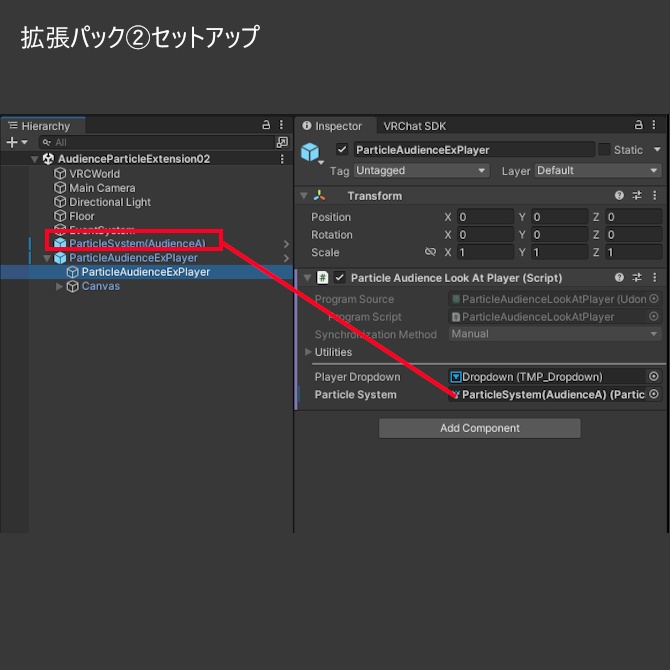Select the Main Camera object

tap(102, 188)
